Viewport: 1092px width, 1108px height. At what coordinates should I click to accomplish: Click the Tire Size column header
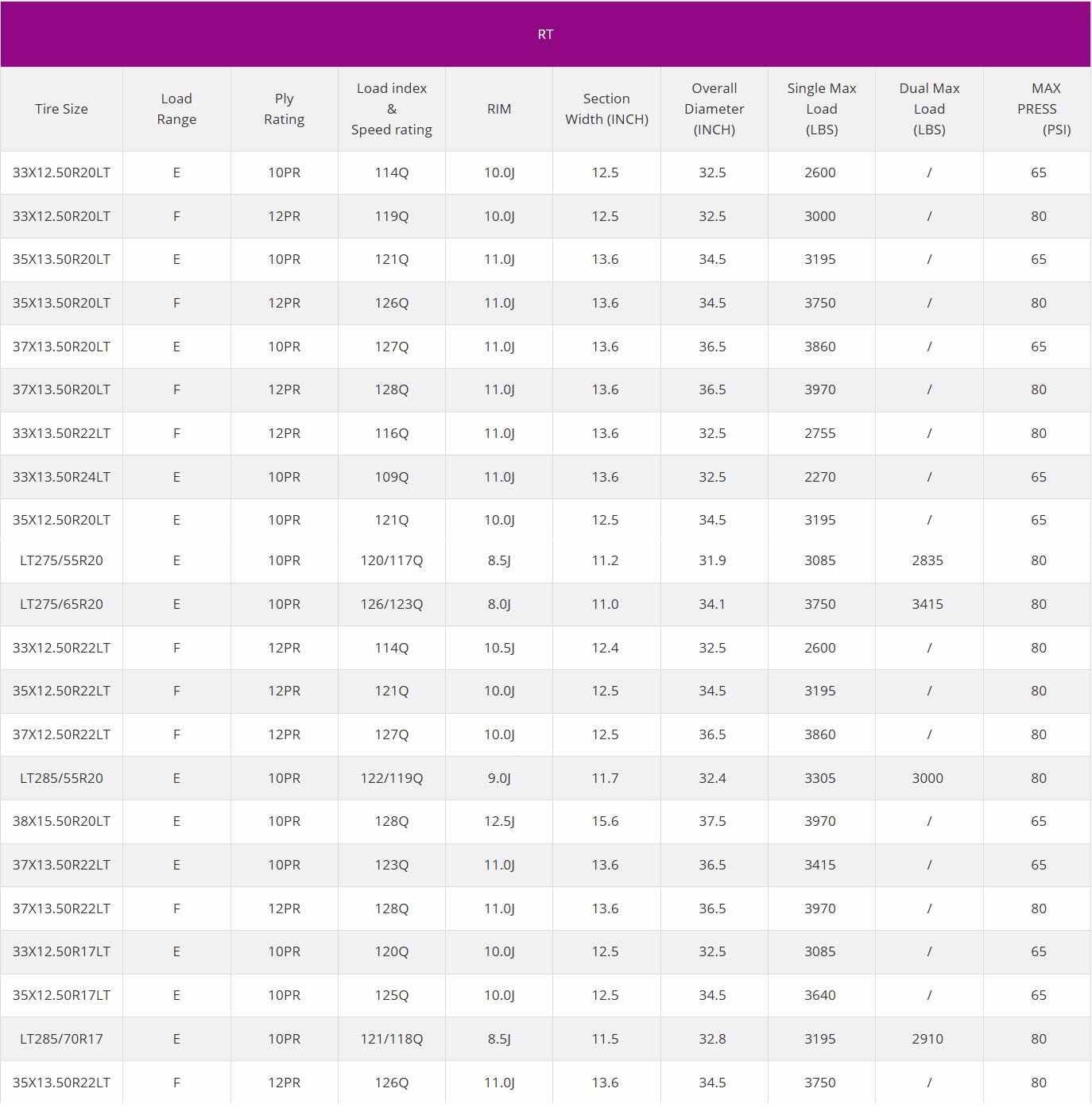[x=61, y=109]
